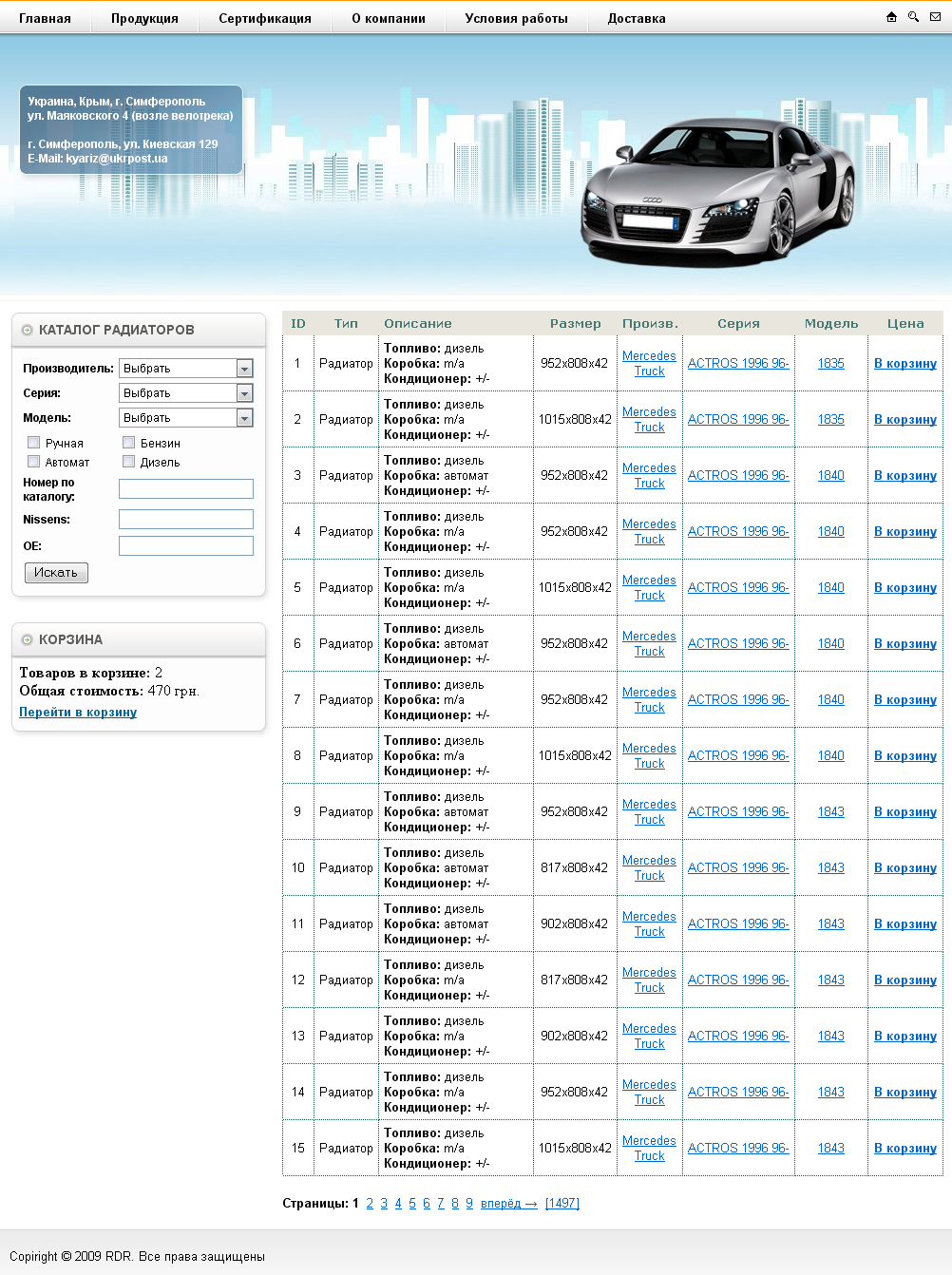Enable the Ручная gearbox checkbox
Screen dimensions: 952x1275
[x=34, y=443]
